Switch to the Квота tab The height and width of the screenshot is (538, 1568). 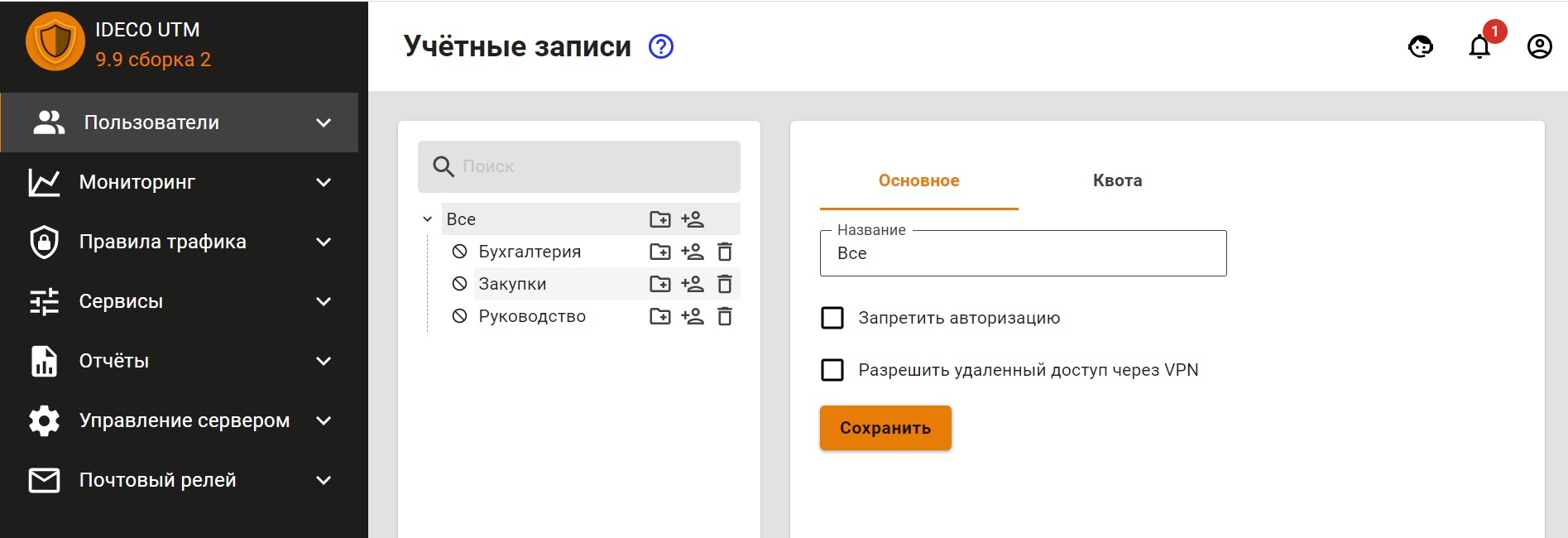click(1117, 180)
